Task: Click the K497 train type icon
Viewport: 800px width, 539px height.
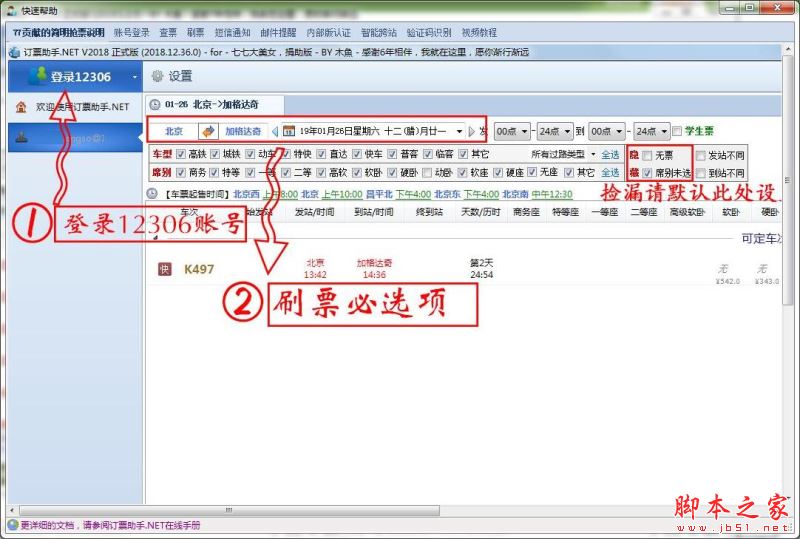Action: [164, 269]
